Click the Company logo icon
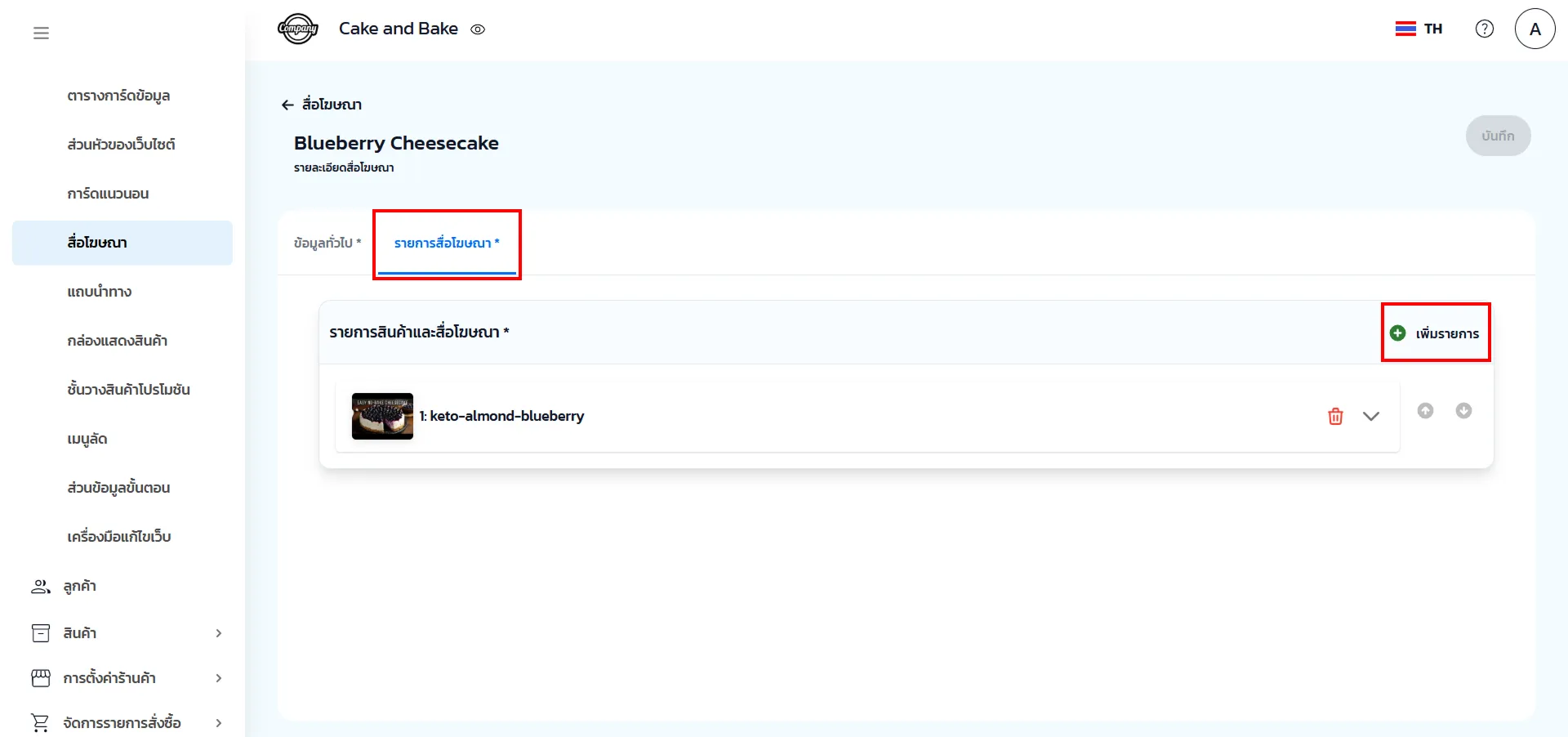The height and width of the screenshot is (737, 1568). [297, 29]
